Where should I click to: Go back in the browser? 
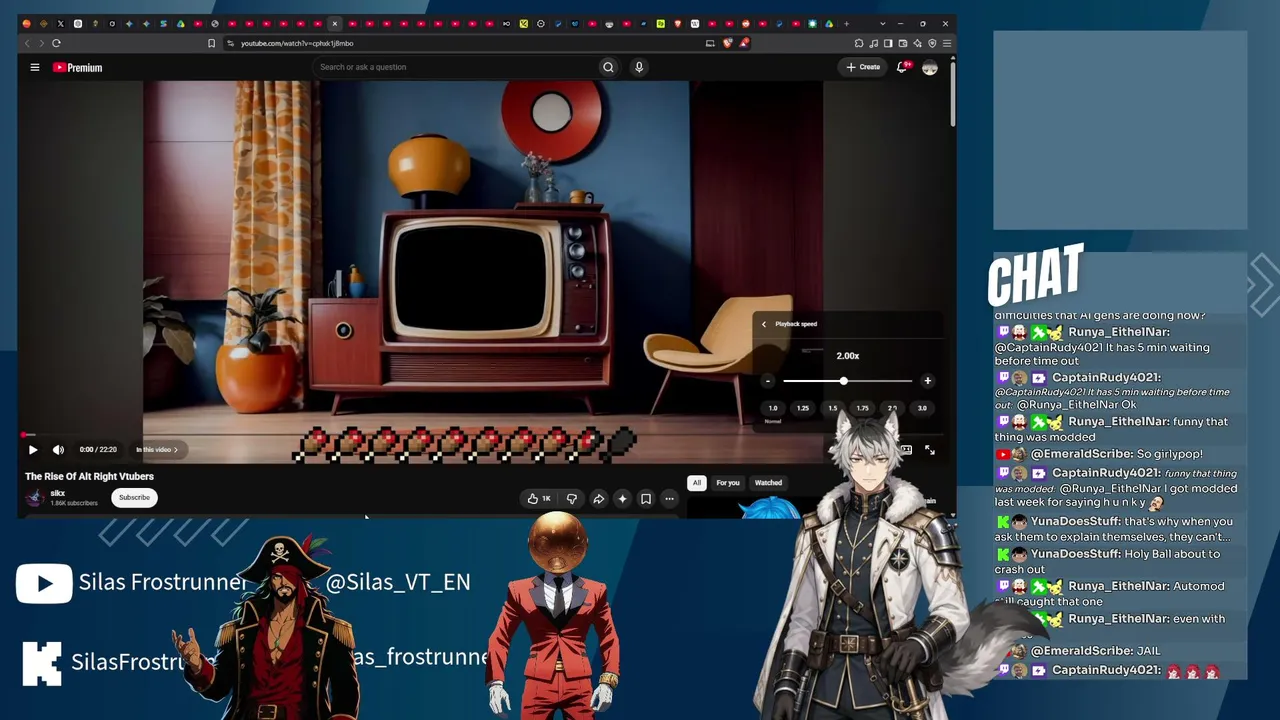(27, 43)
